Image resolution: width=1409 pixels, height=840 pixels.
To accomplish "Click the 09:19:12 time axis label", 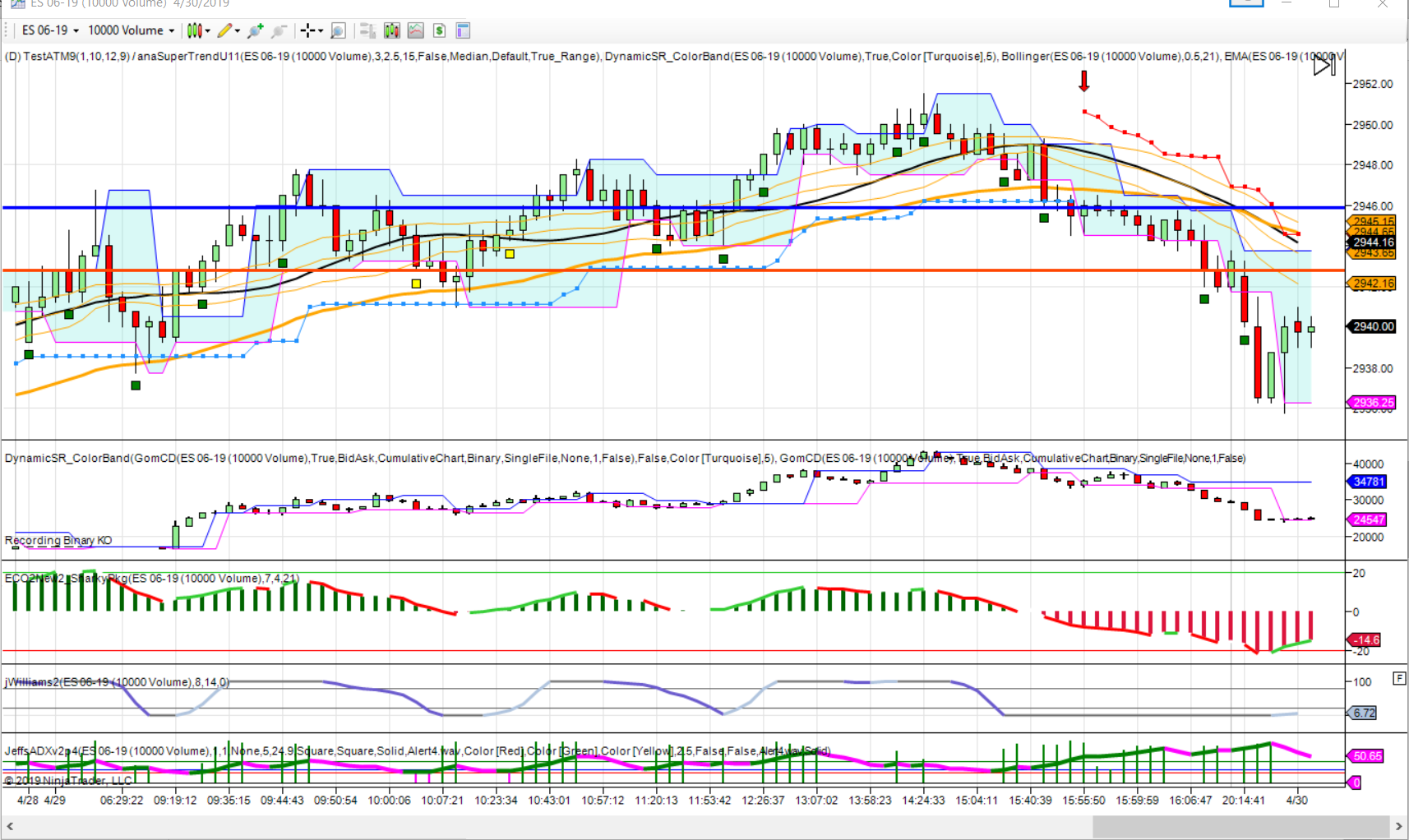I will point(175,800).
